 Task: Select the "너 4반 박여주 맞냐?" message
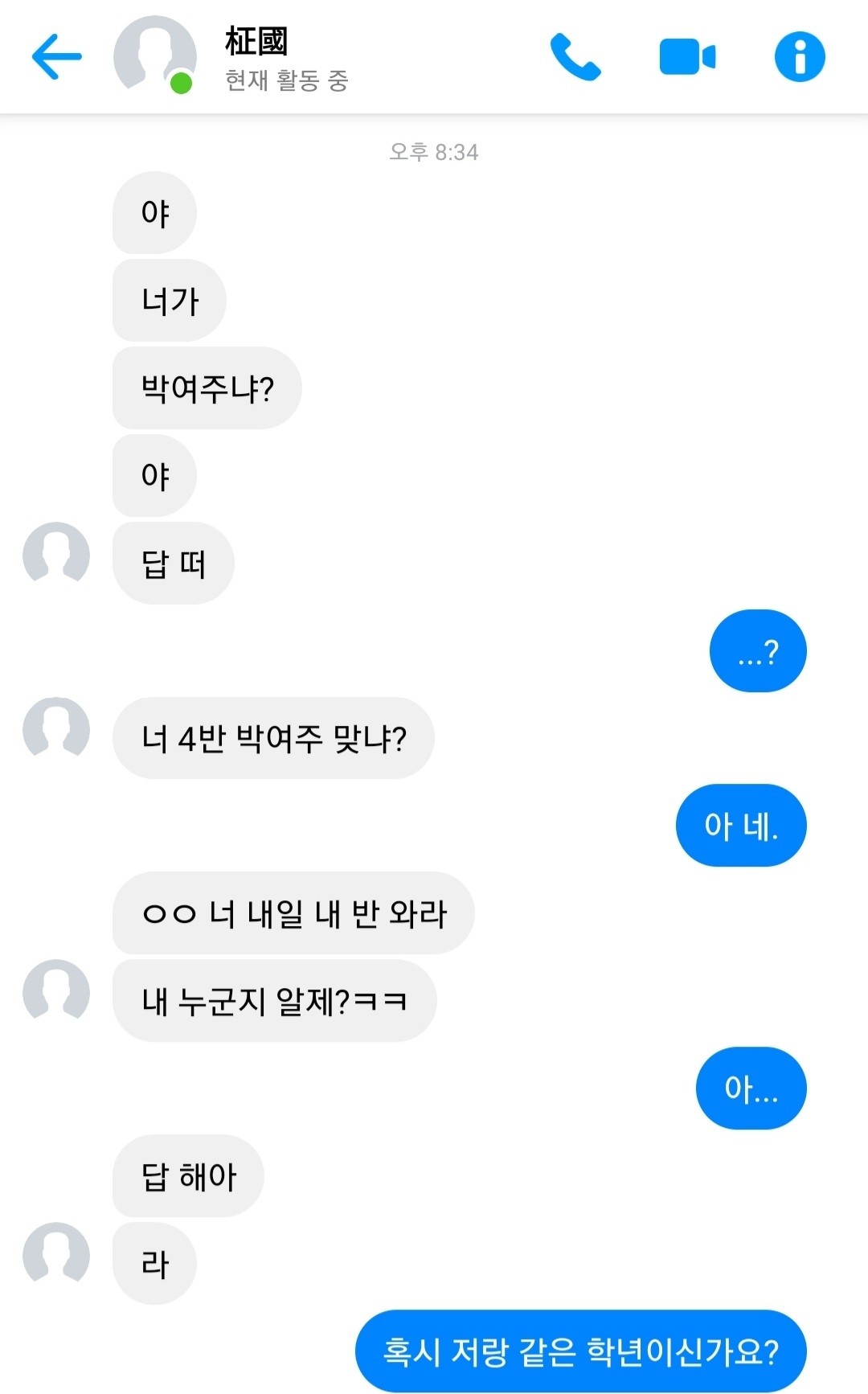point(273,738)
